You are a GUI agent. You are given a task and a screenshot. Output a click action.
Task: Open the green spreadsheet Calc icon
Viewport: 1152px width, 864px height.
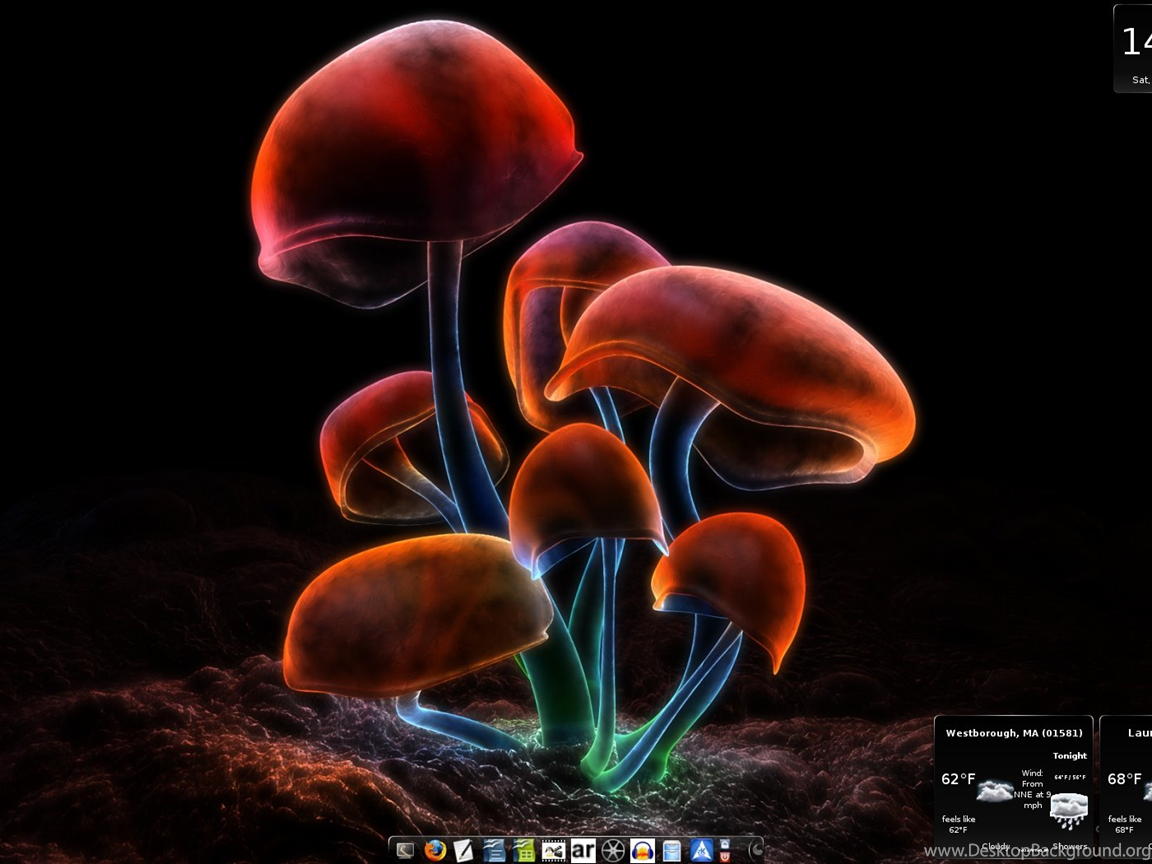523,850
